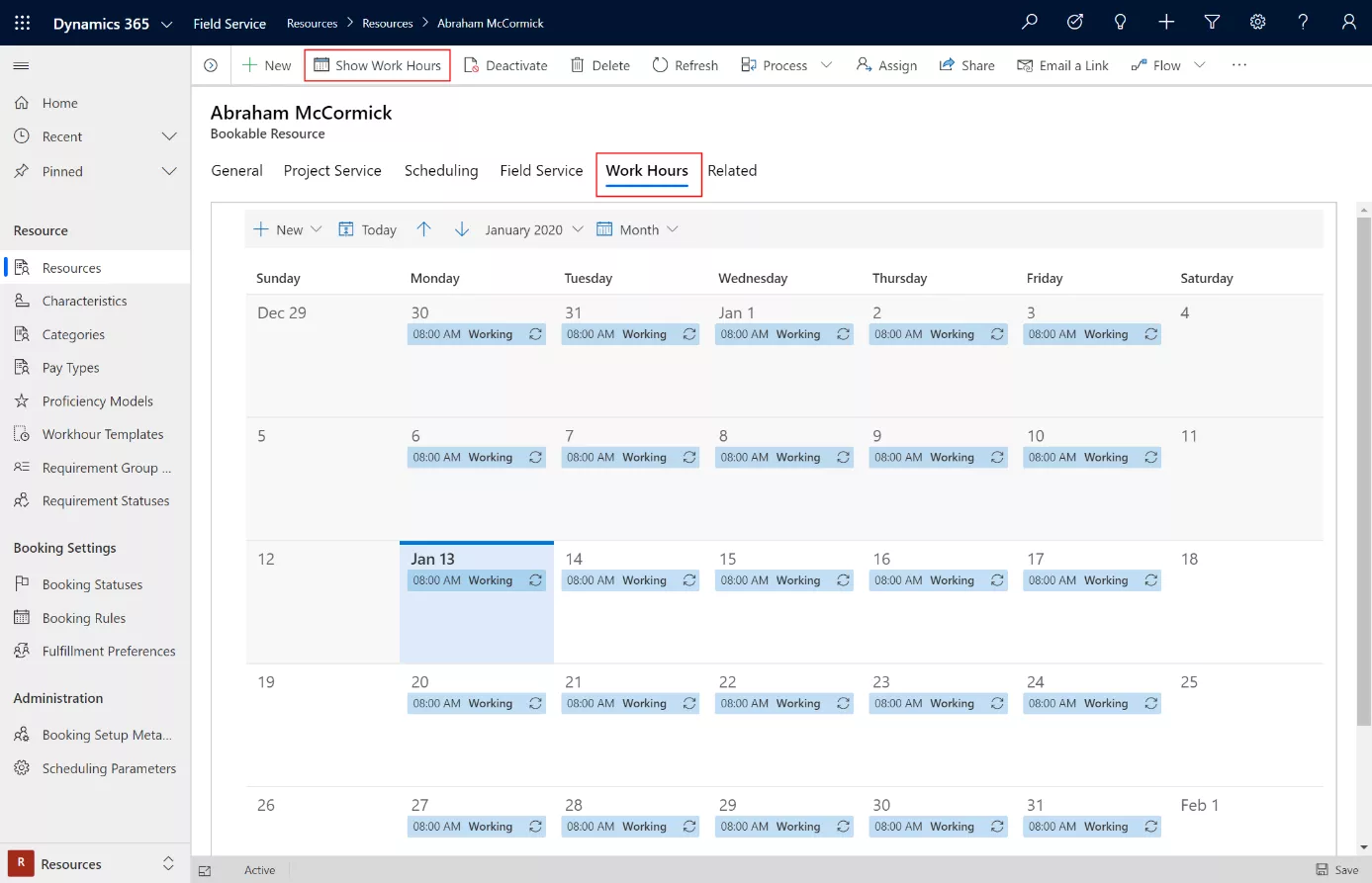Viewport: 1372px width, 883px height.
Task: Click the Show Work Hours button
Action: [377, 65]
